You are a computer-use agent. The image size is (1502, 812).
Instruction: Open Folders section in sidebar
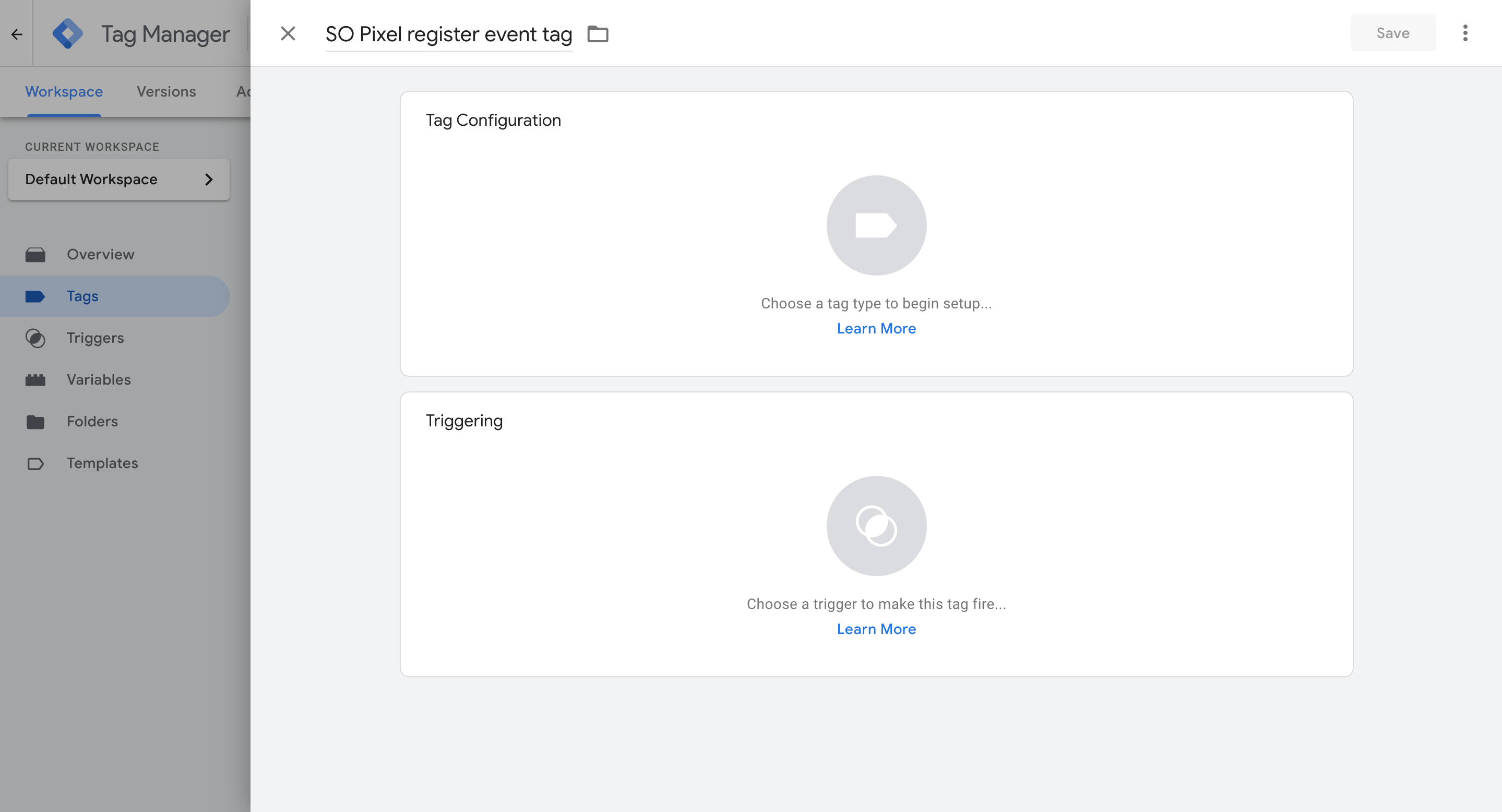pos(92,422)
